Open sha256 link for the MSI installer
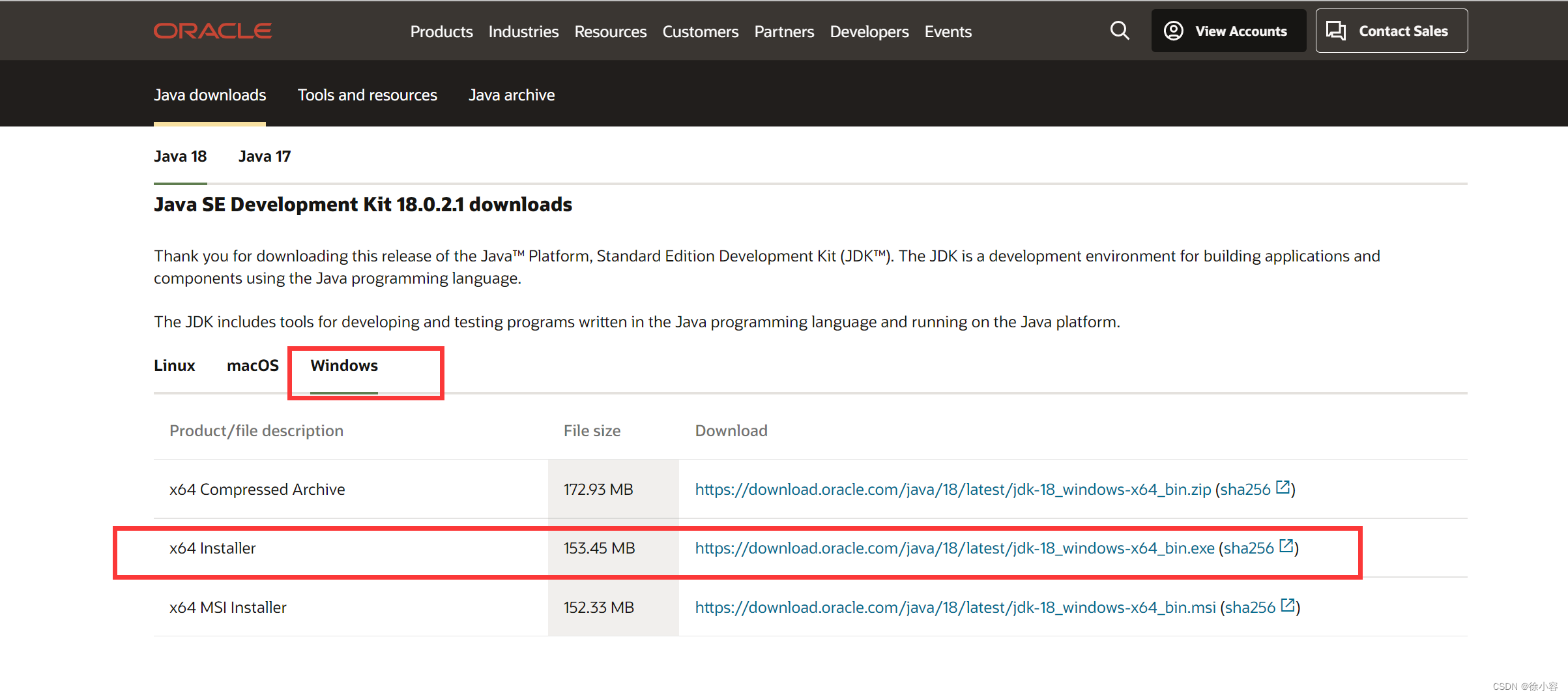Image resolution: width=1568 pixels, height=697 pixels. [1250, 608]
